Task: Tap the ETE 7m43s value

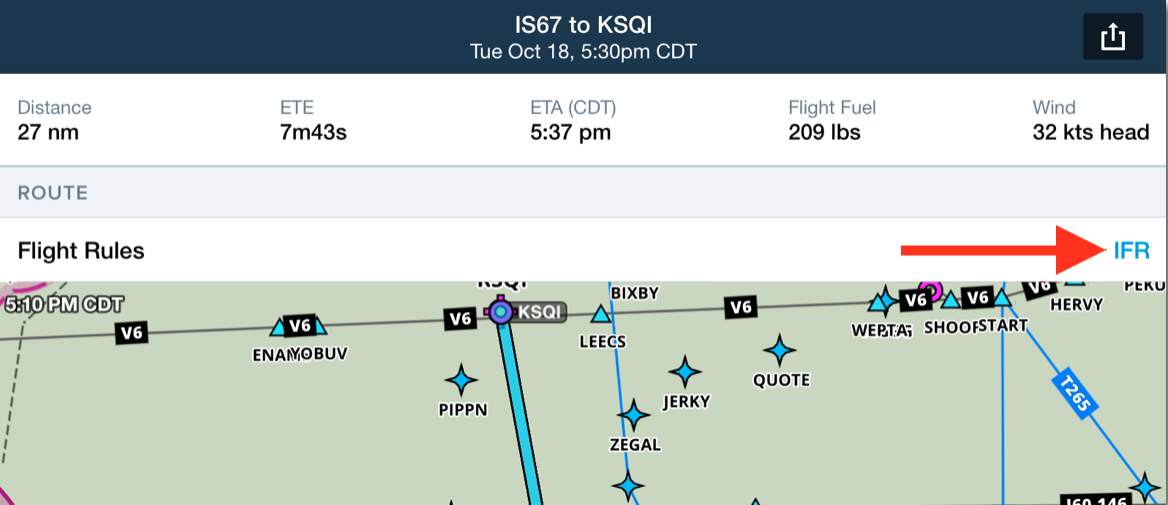Action: (x=314, y=133)
